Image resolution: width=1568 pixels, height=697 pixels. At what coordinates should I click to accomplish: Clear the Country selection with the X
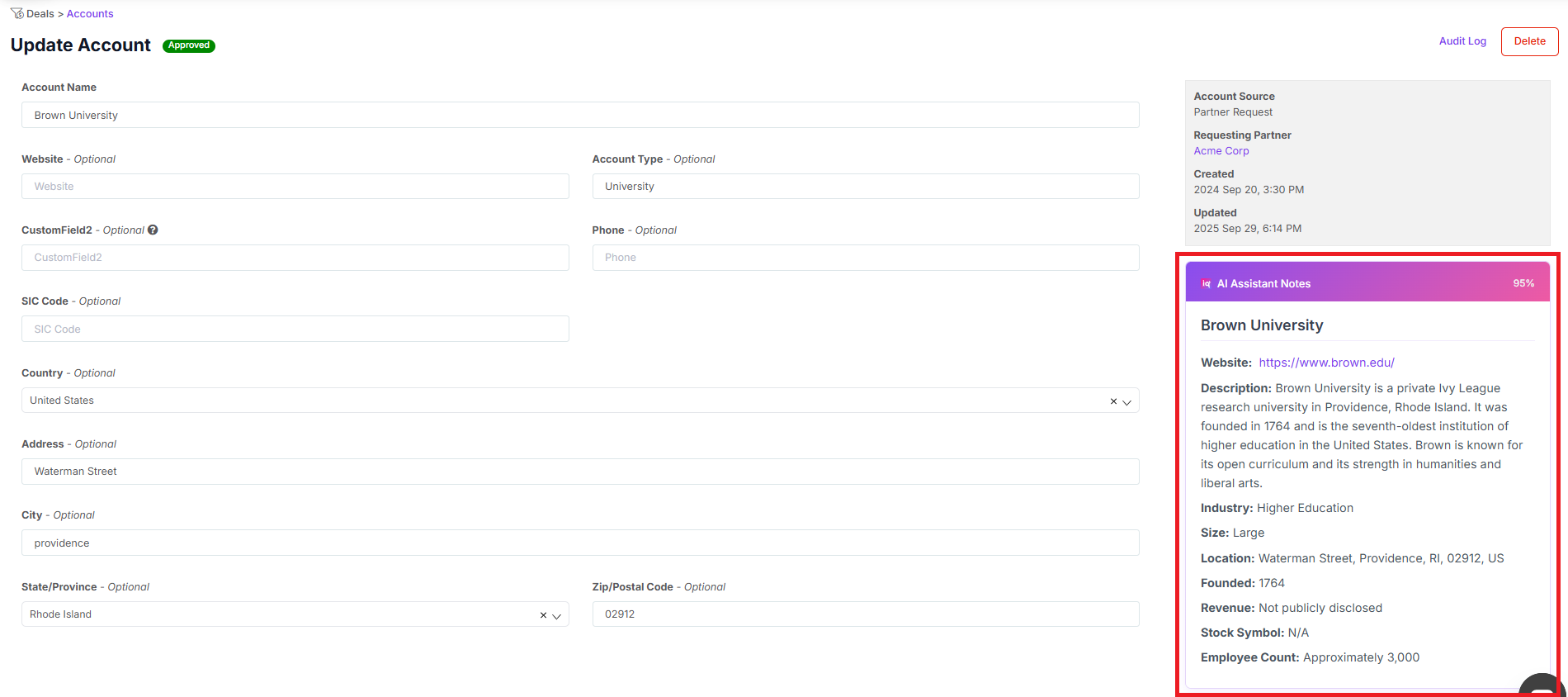[x=1113, y=401]
